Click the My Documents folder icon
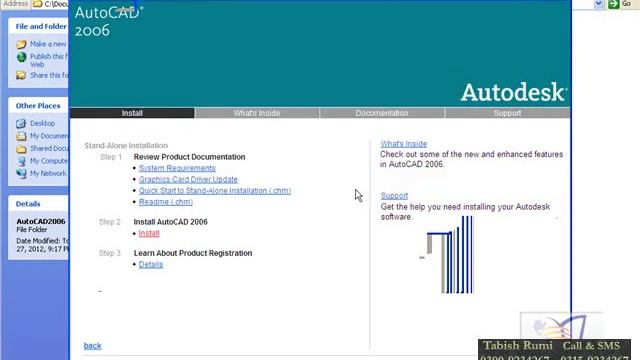This screenshot has width=640, height=360. tap(21, 136)
